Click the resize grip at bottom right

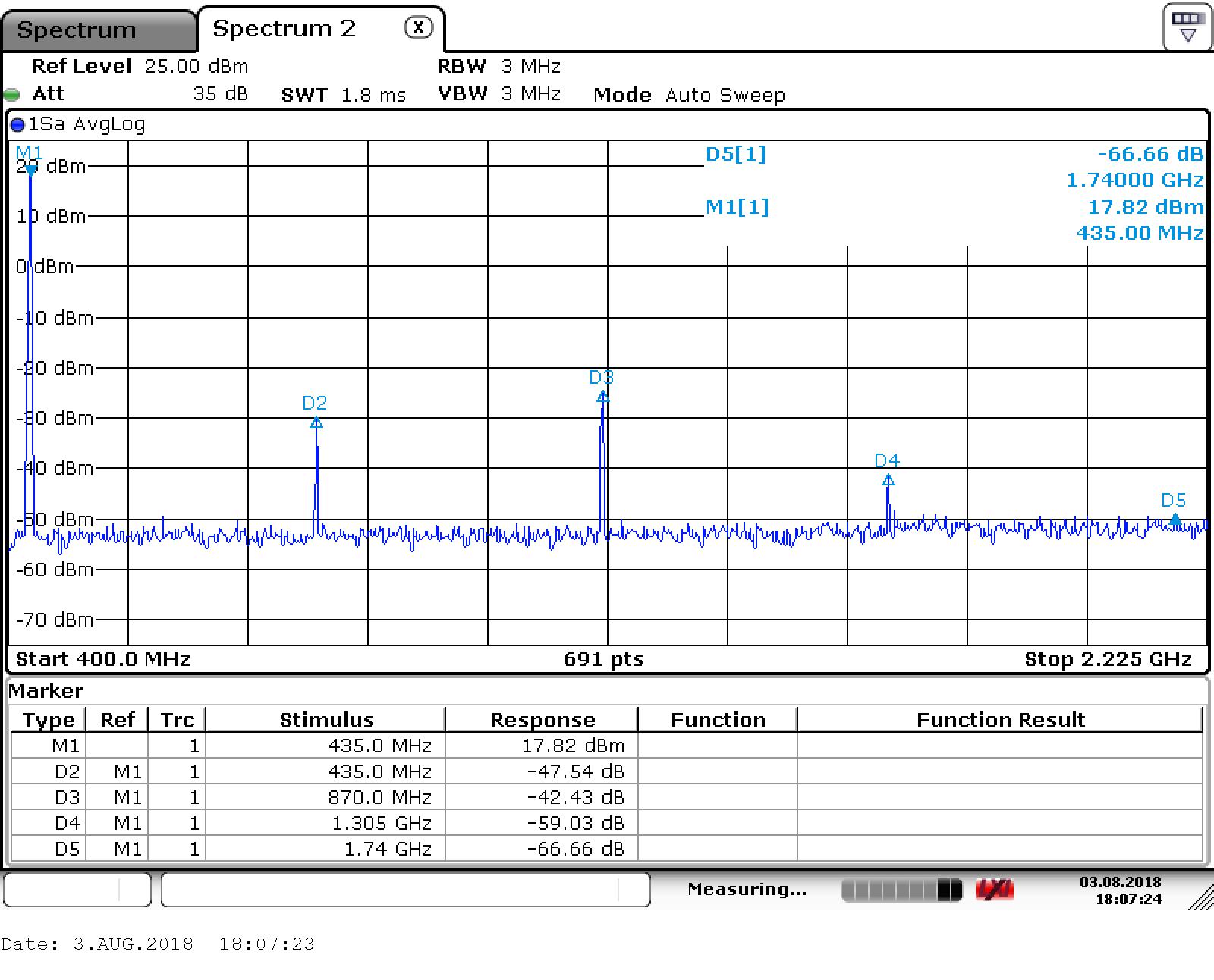click(x=1201, y=898)
